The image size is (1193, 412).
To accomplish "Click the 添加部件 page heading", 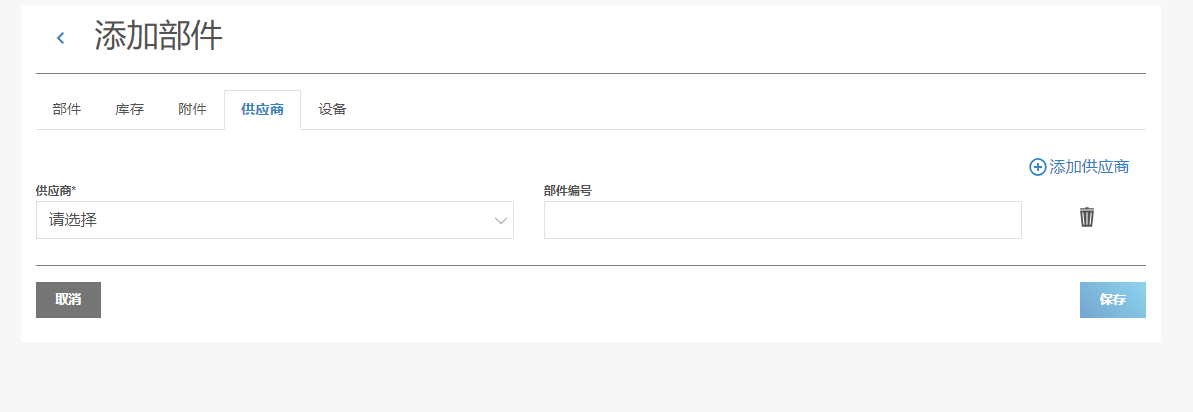I will [x=159, y=37].
